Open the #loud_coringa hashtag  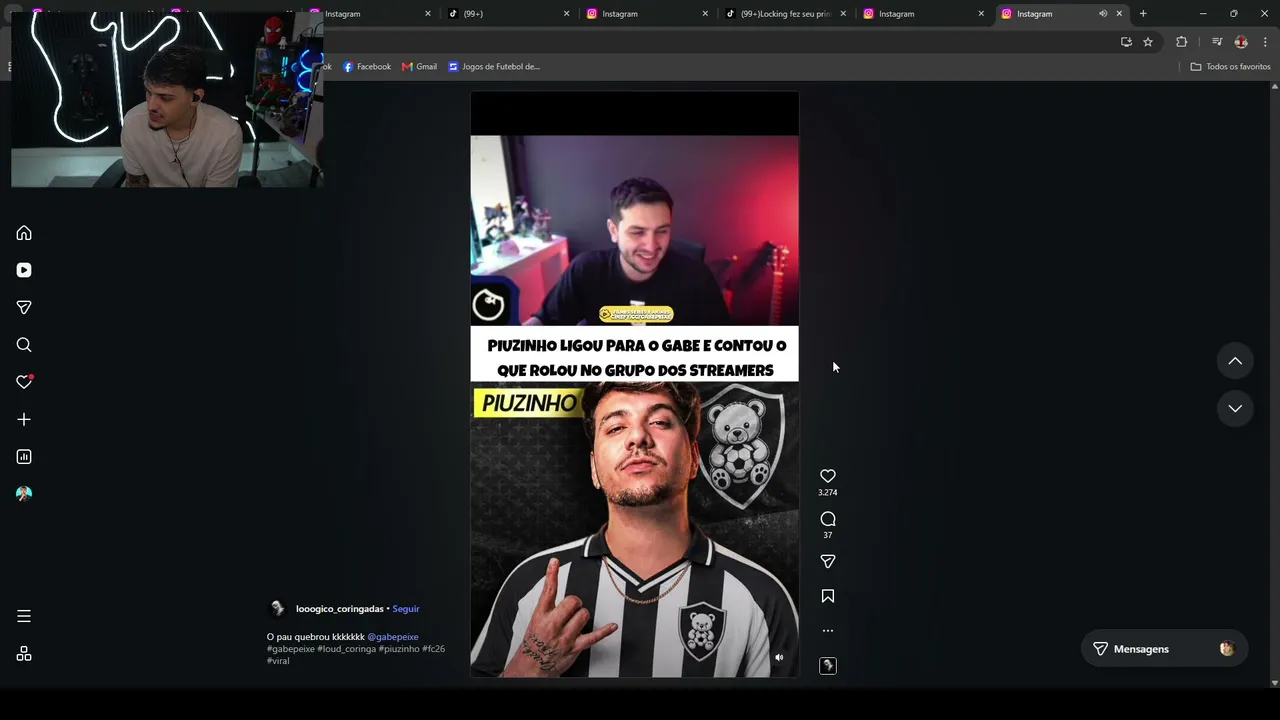pyautogui.click(x=347, y=649)
